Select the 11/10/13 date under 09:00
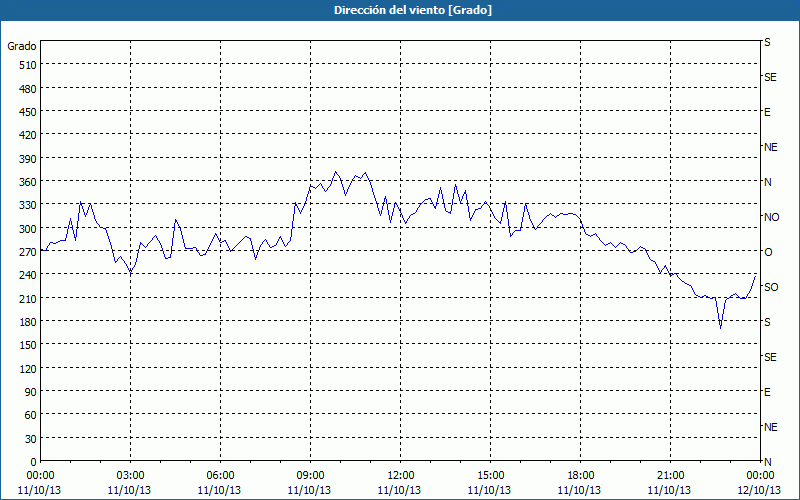Screen dimensions: 800x500 tap(309, 490)
